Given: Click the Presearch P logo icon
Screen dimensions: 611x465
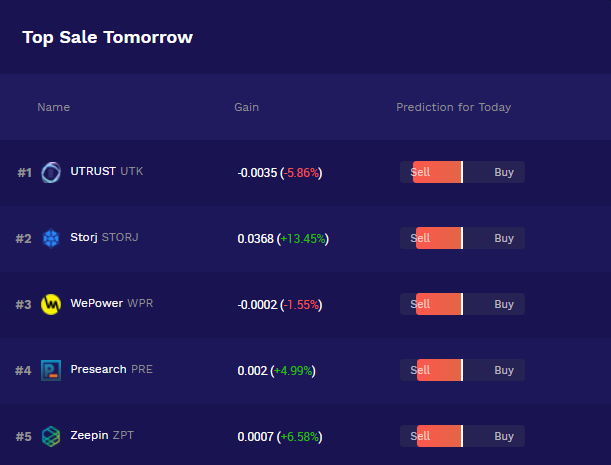Looking at the screenshot, I should tap(51, 370).
